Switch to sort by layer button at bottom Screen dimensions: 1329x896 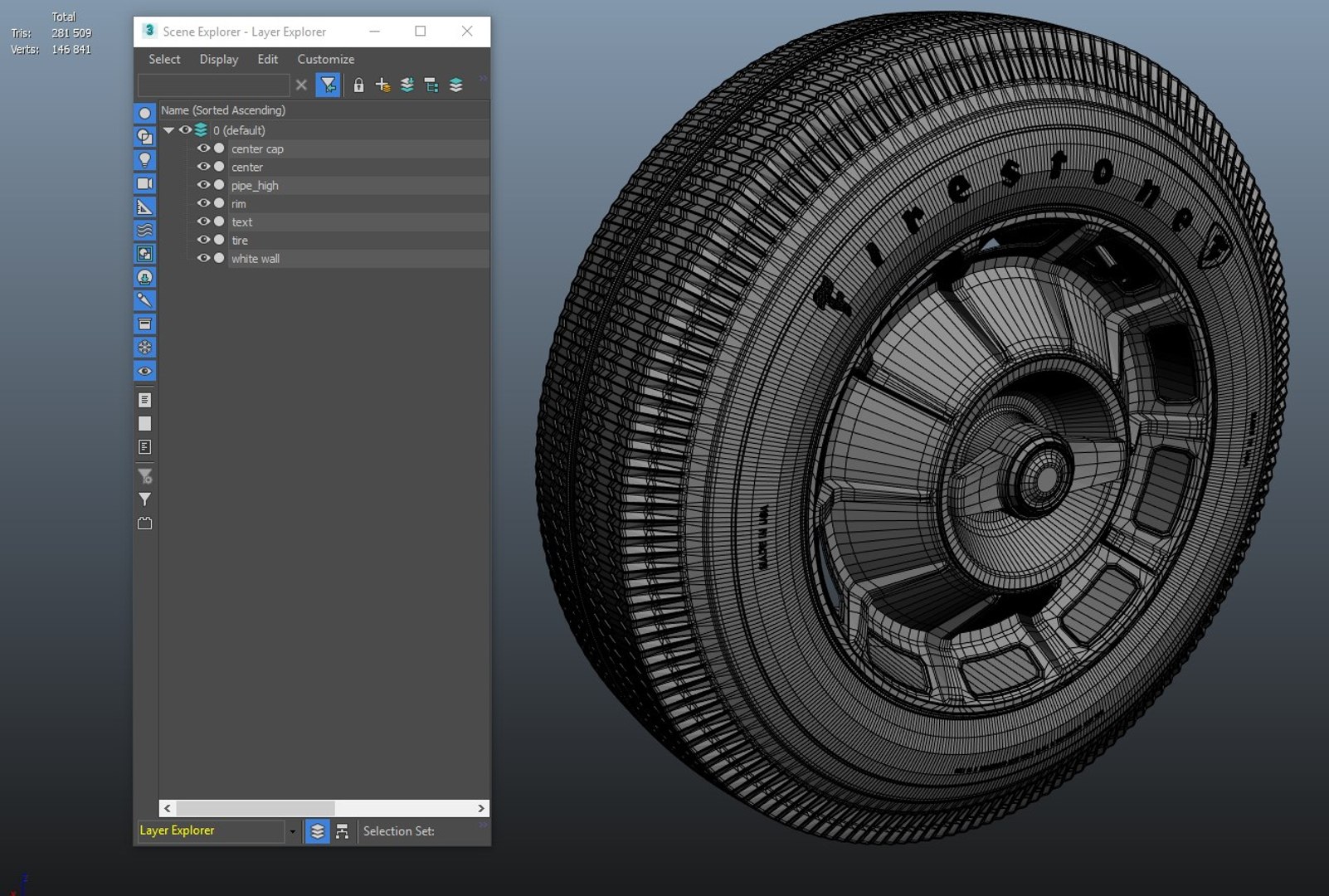317,831
